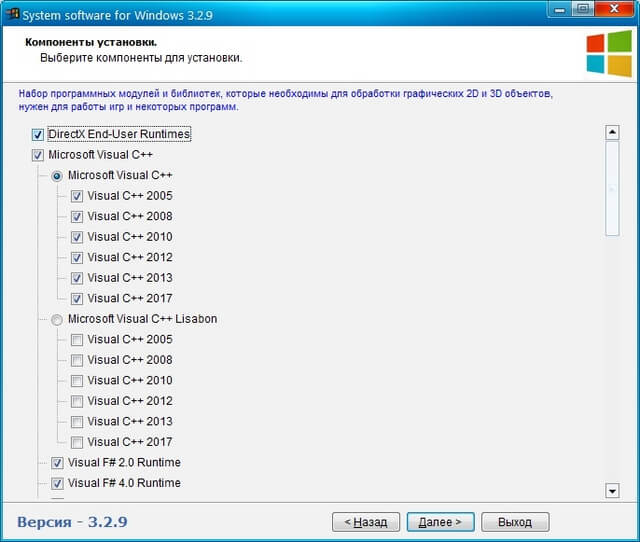Image resolution: width=640 pixels, height=542 pixels.
Task: Uncheck Visual C++ 2010 under Microsoft Visual C++
Action: pyautogui.click(x=77, y=237)
